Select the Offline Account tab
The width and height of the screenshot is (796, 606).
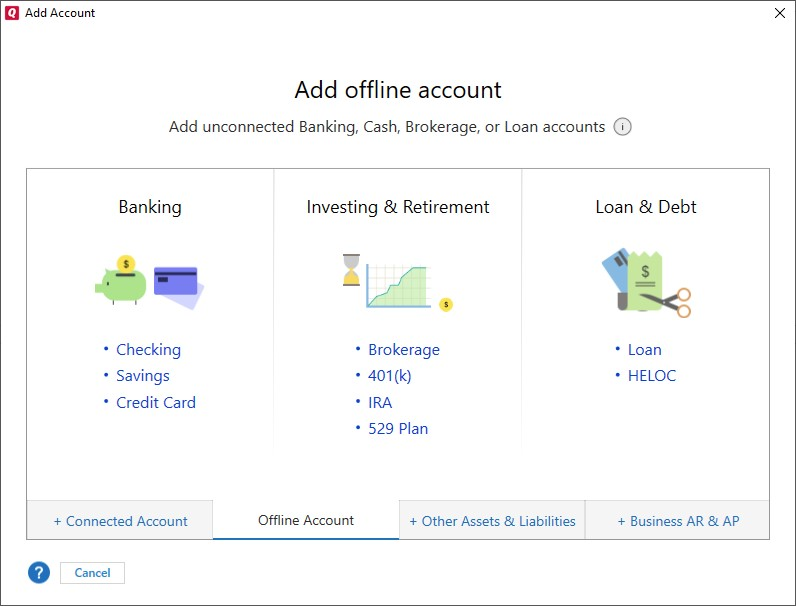coord(306,520)
